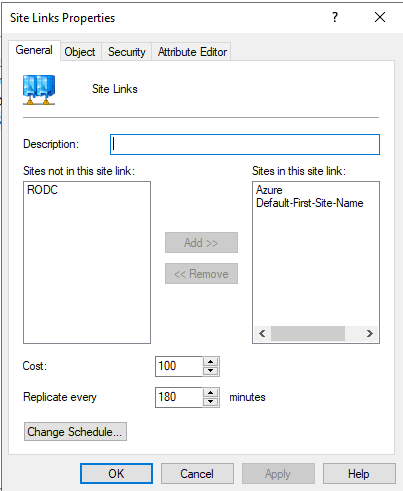This screenshot has height=491, width=403.
Task: Click the Help button
Action: (359, 473)
